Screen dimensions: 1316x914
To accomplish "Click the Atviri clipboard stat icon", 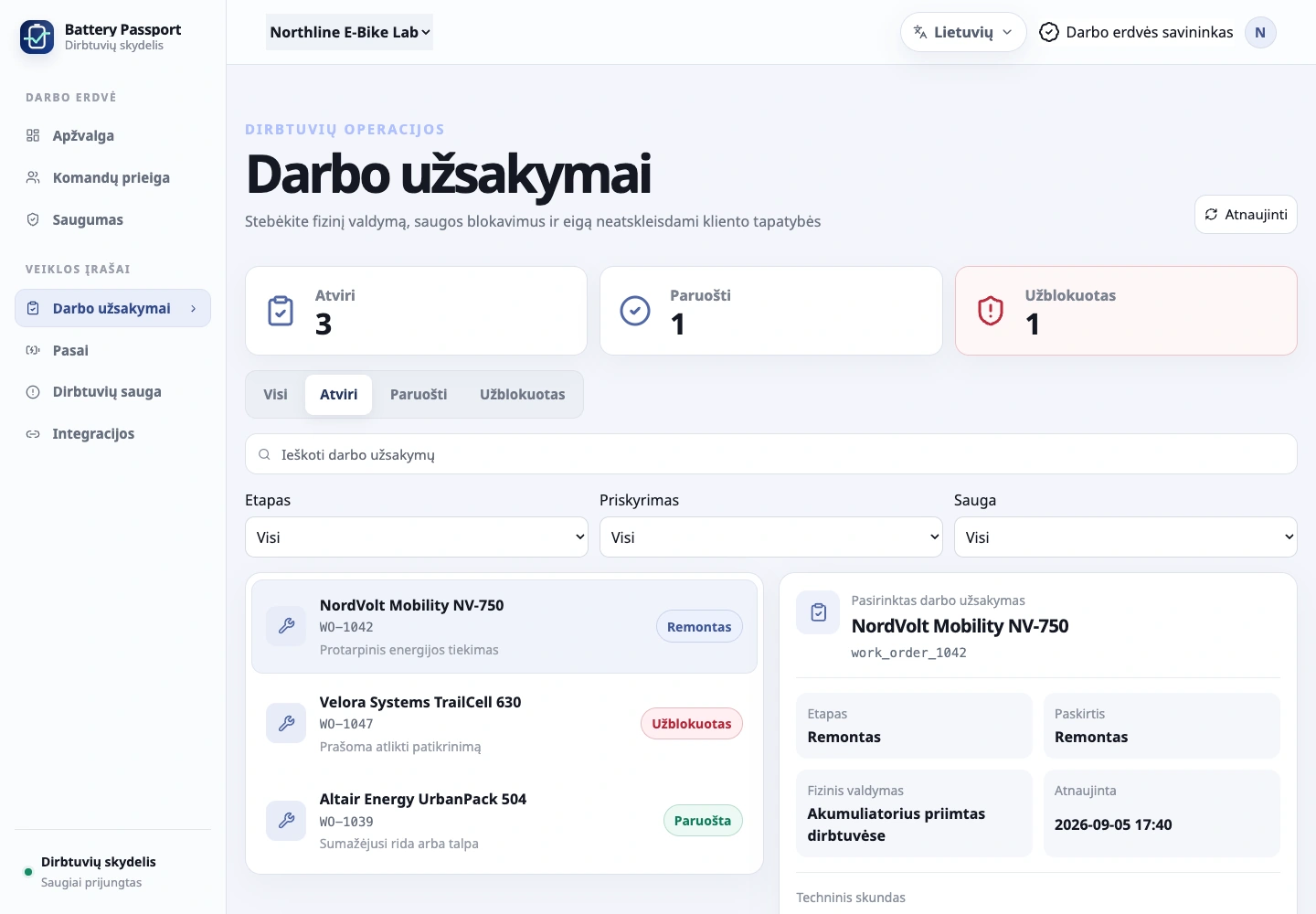I will 281,311.
